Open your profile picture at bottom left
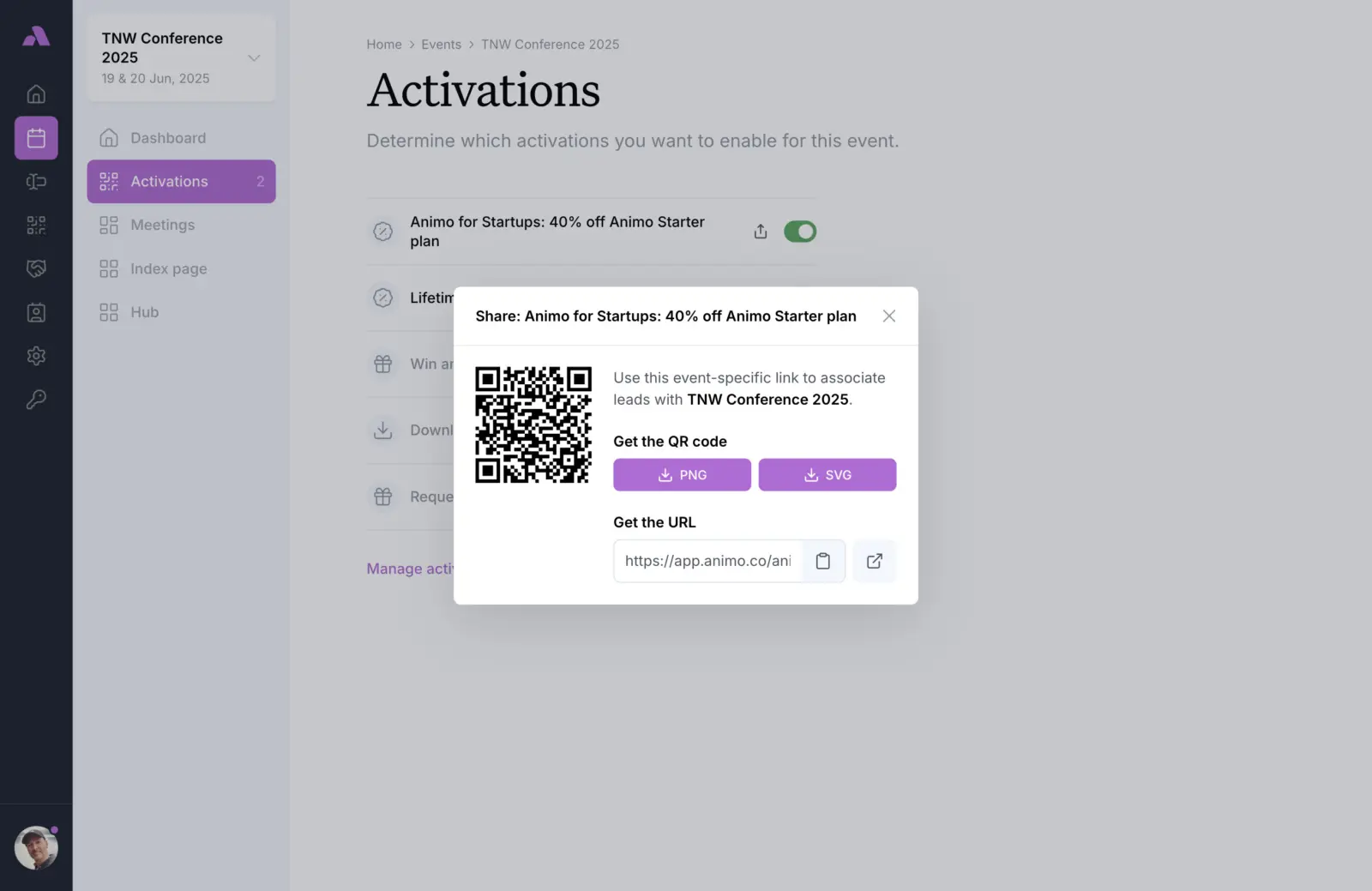 36,847
